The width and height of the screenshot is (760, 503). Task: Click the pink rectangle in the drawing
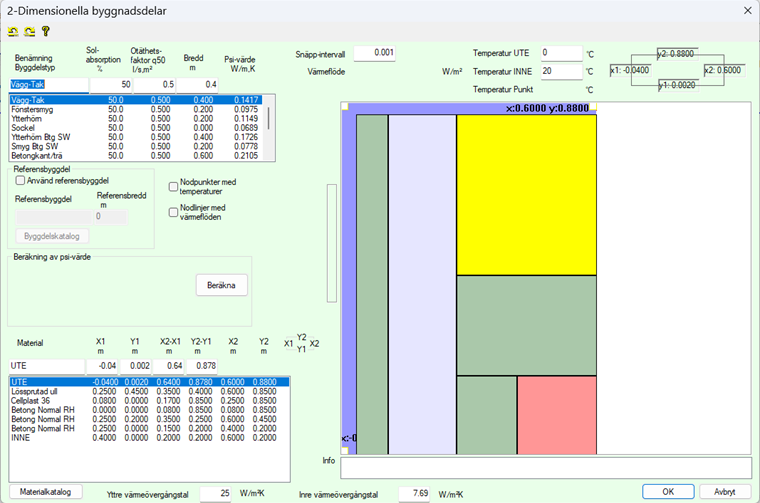(556, 414)
